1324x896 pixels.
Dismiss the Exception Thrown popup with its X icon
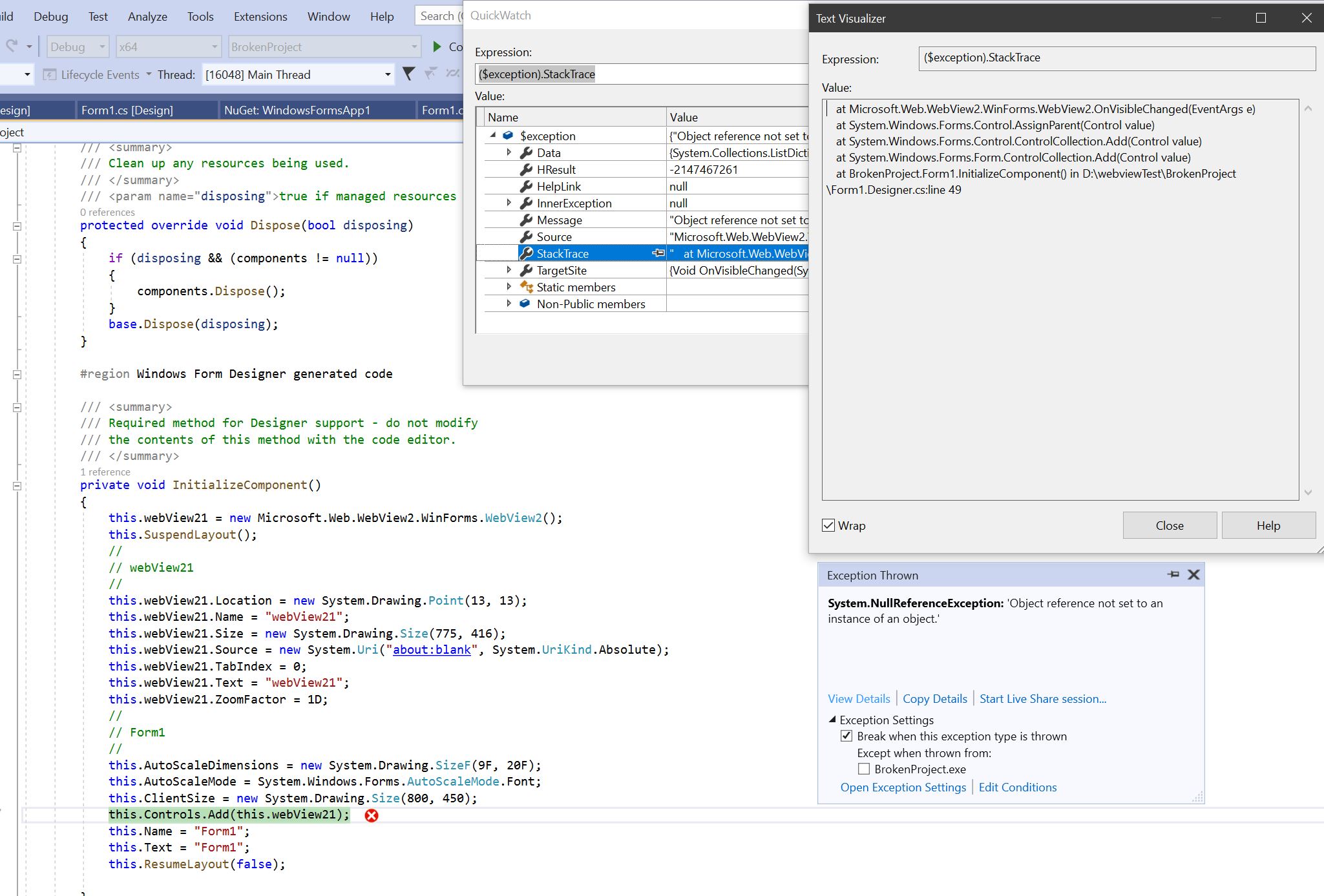click(x=1194, y=574)
